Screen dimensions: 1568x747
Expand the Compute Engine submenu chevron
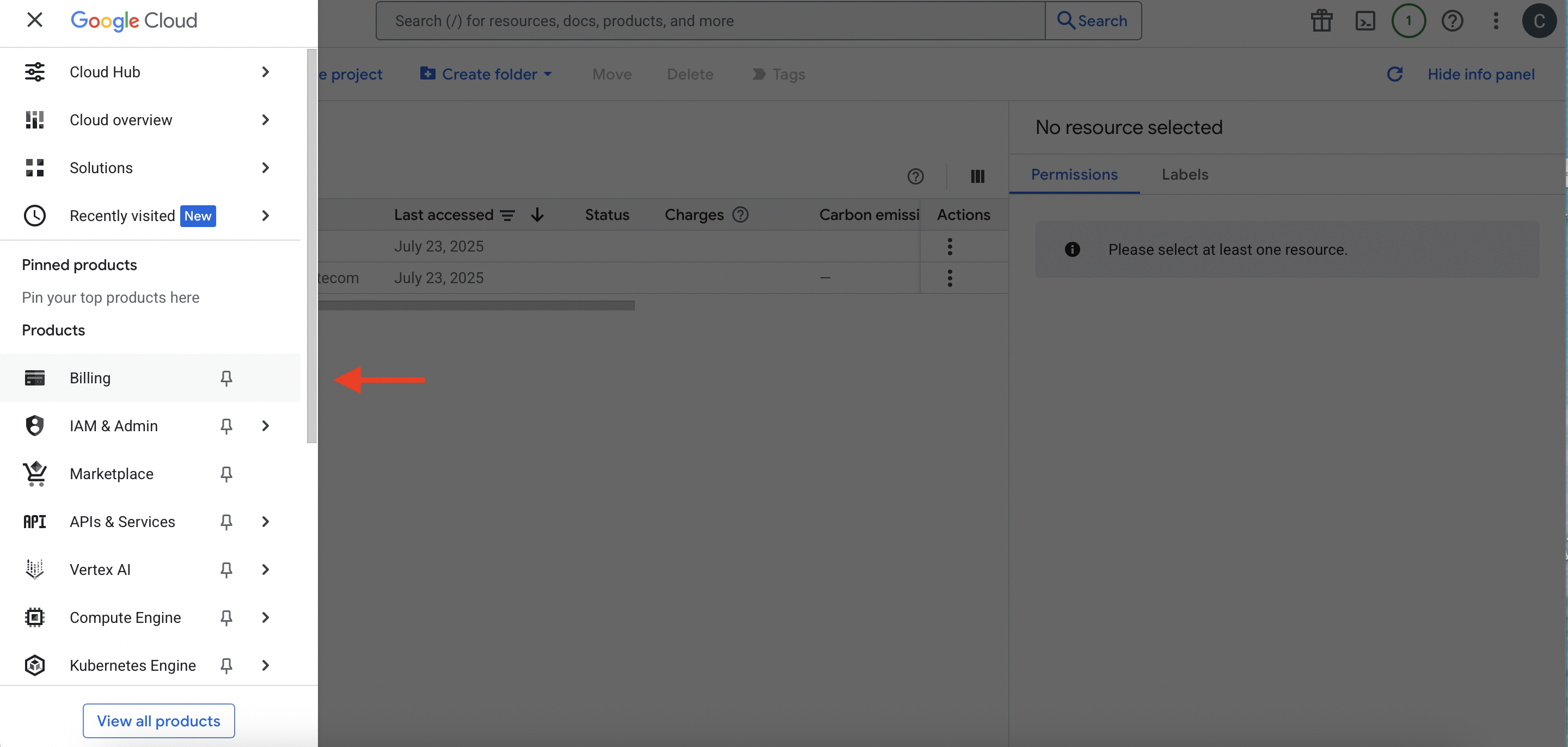(x=265, y=617)
